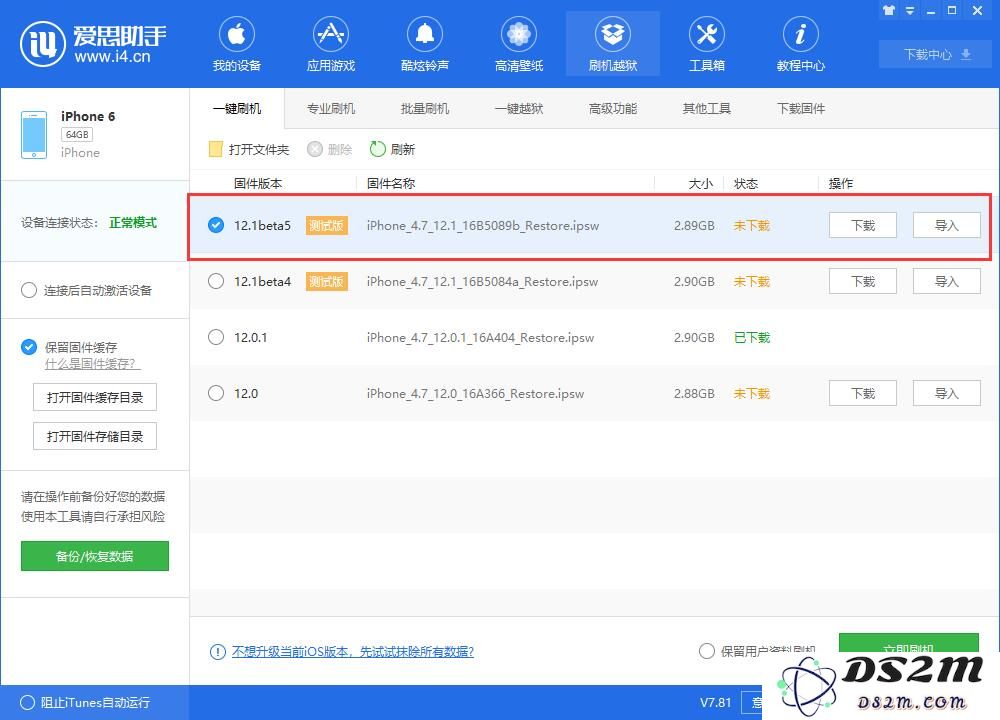The width and height of the screenshot is (1000, 720).
Task: Click 测试版 badge on 12.1beta5 row
Action: click(327, 225)
